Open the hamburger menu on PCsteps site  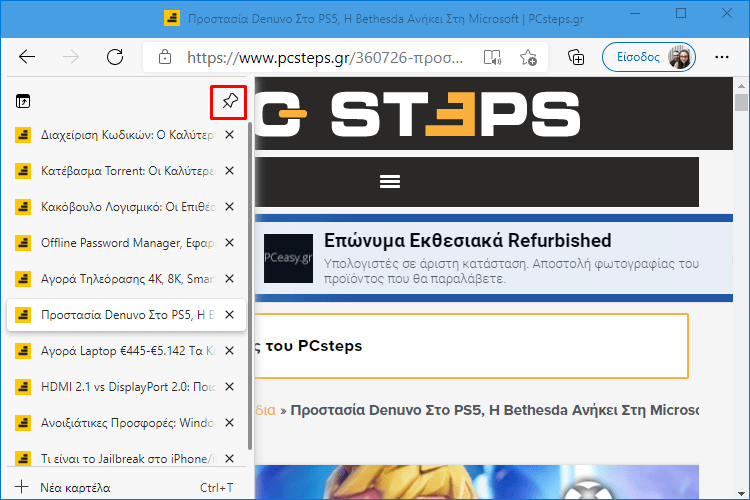tap(390, 181)
